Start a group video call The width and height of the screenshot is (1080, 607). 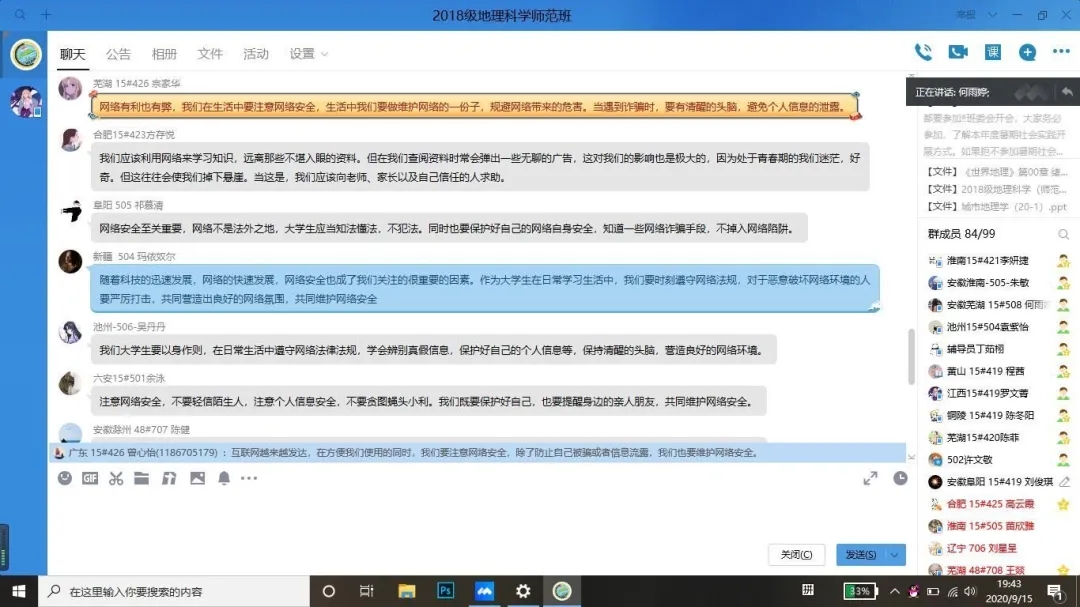pyautogui.click(x=958, y=53)
